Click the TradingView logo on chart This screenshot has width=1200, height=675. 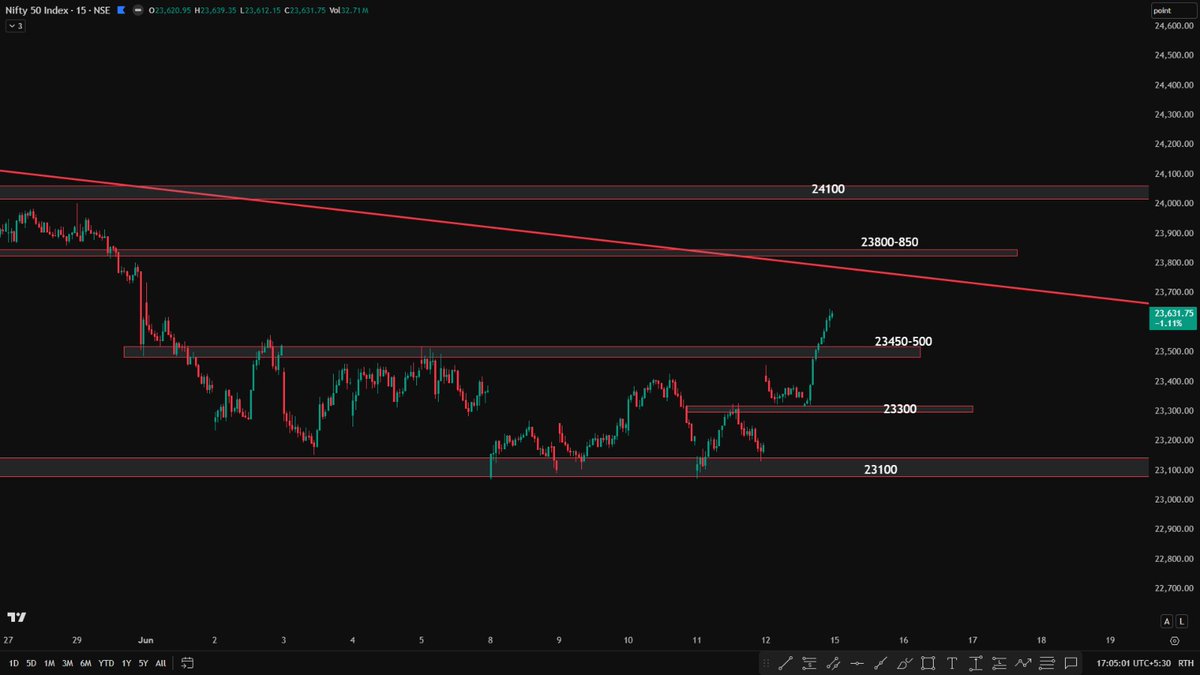(x=16, y=617)
